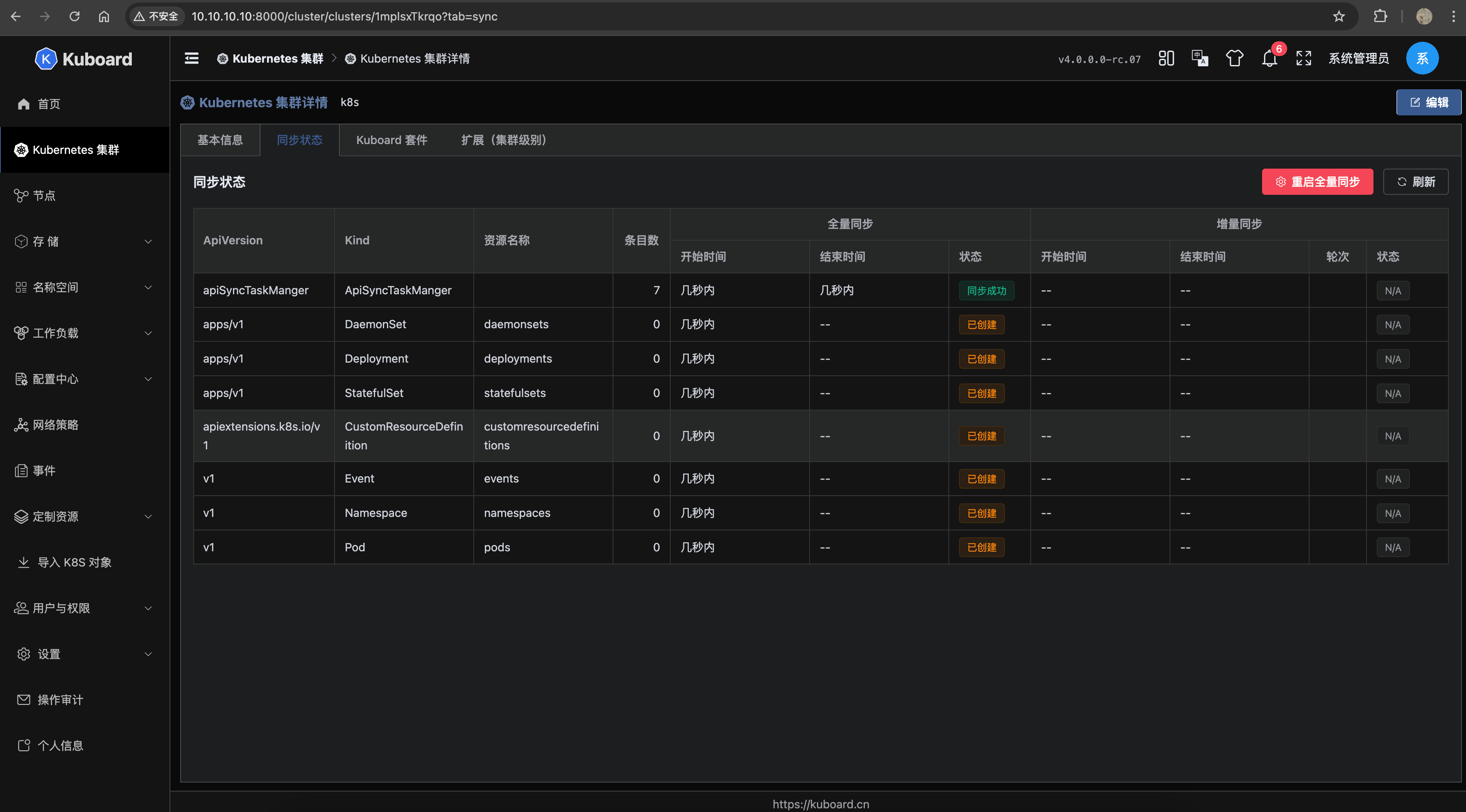
Task: Click the 编辑 edit button
Action: coord(1428,102)
